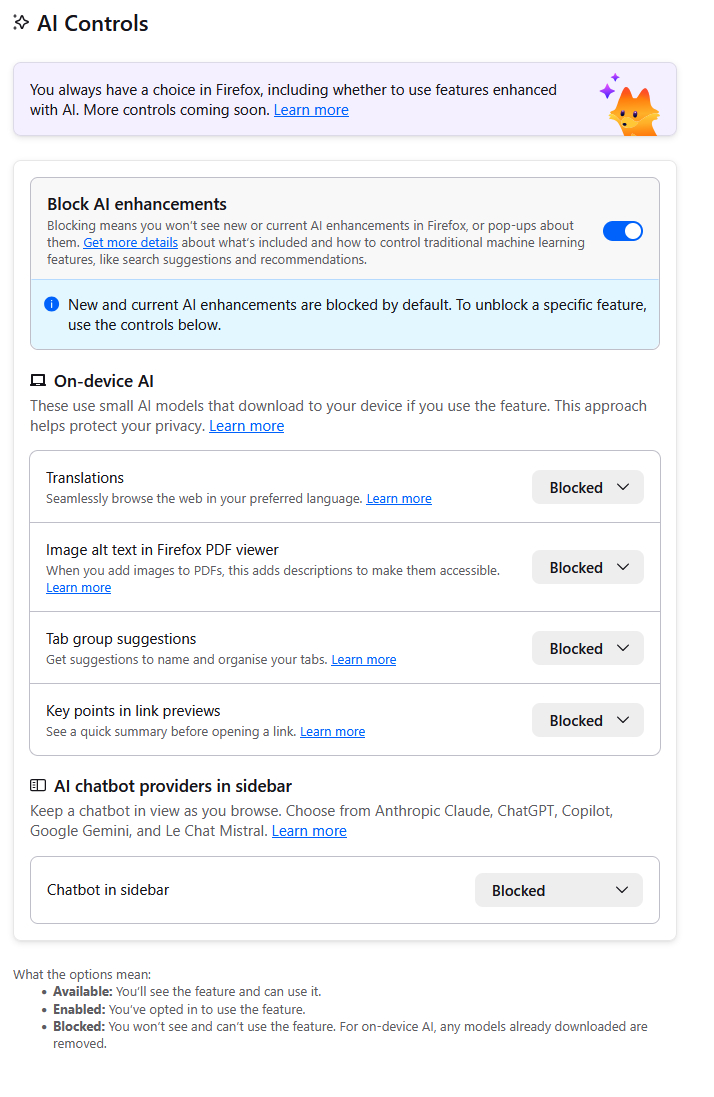Click the Firefox fox mascot illustration

[x=631, y=106]
